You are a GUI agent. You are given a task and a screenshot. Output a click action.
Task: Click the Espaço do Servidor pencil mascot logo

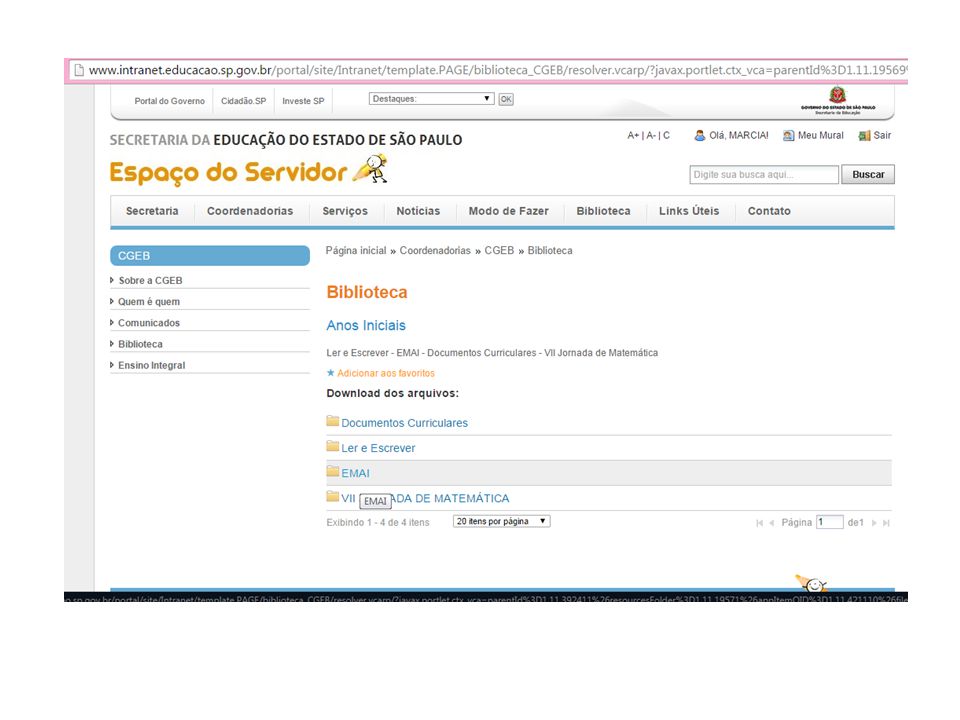370,169
